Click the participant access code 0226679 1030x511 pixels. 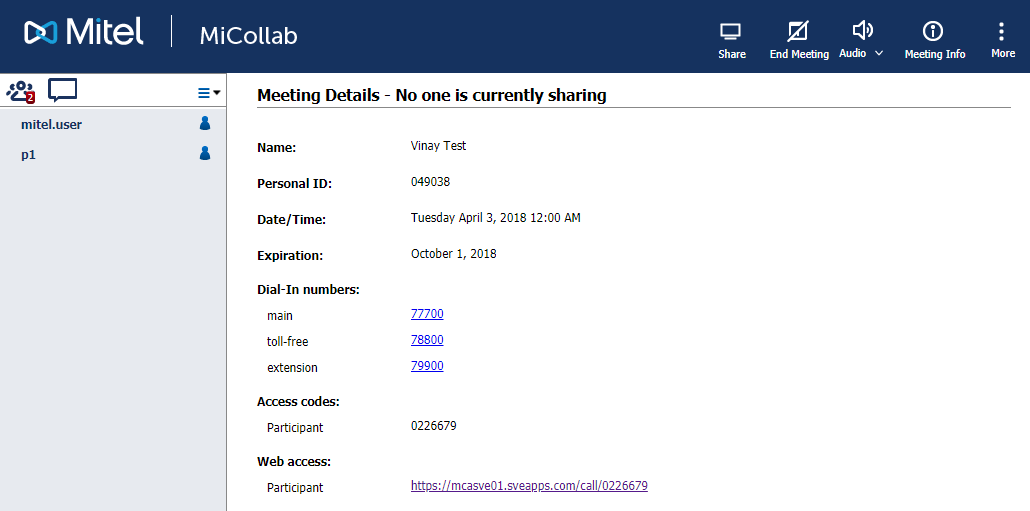pos(433,426)
